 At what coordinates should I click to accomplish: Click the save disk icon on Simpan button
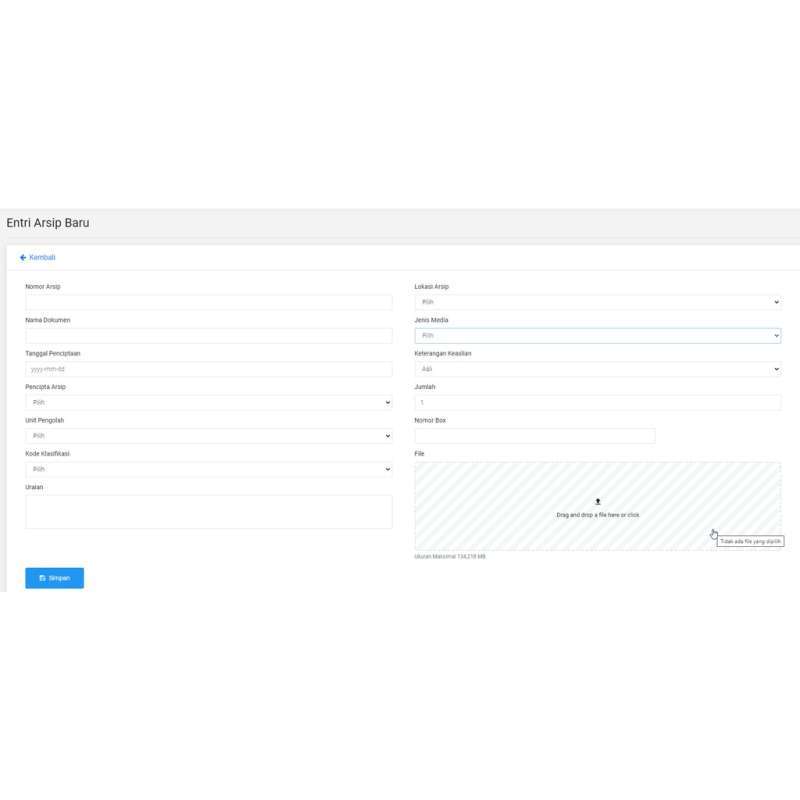click(41, 577)
